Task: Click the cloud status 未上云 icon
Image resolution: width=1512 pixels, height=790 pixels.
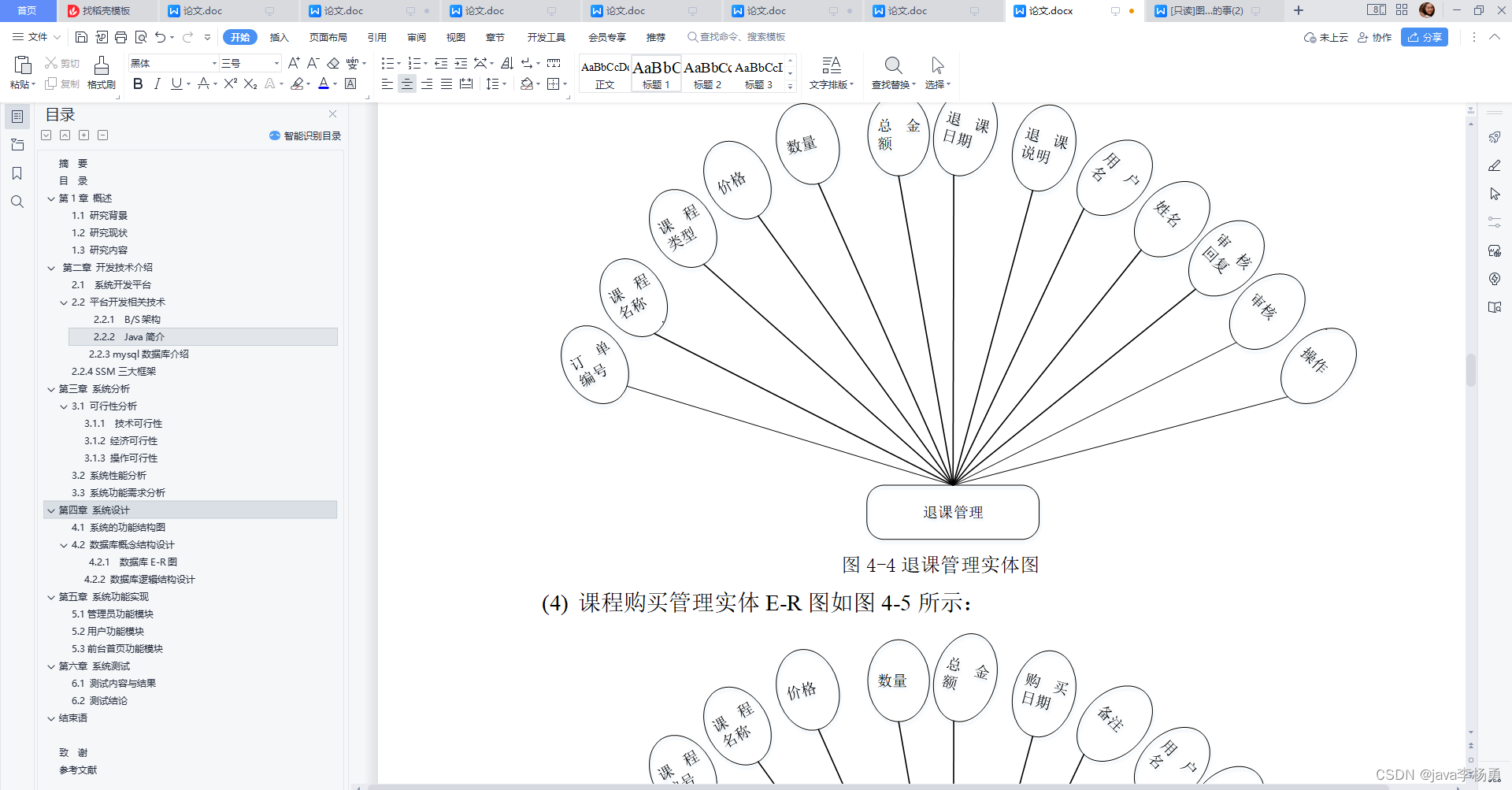Action: pyautogui.click(x=1326, y=37)
